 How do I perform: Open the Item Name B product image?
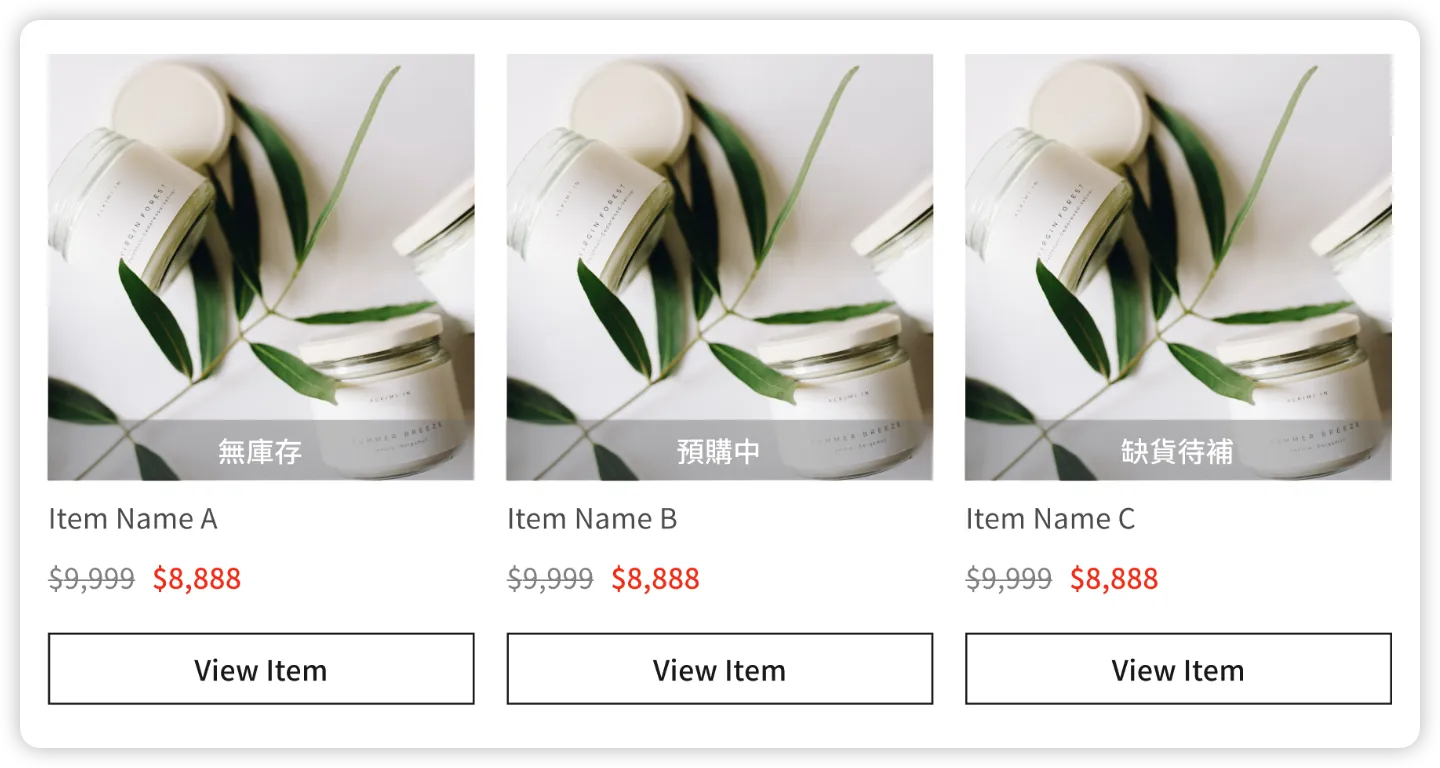coord(720,267)
